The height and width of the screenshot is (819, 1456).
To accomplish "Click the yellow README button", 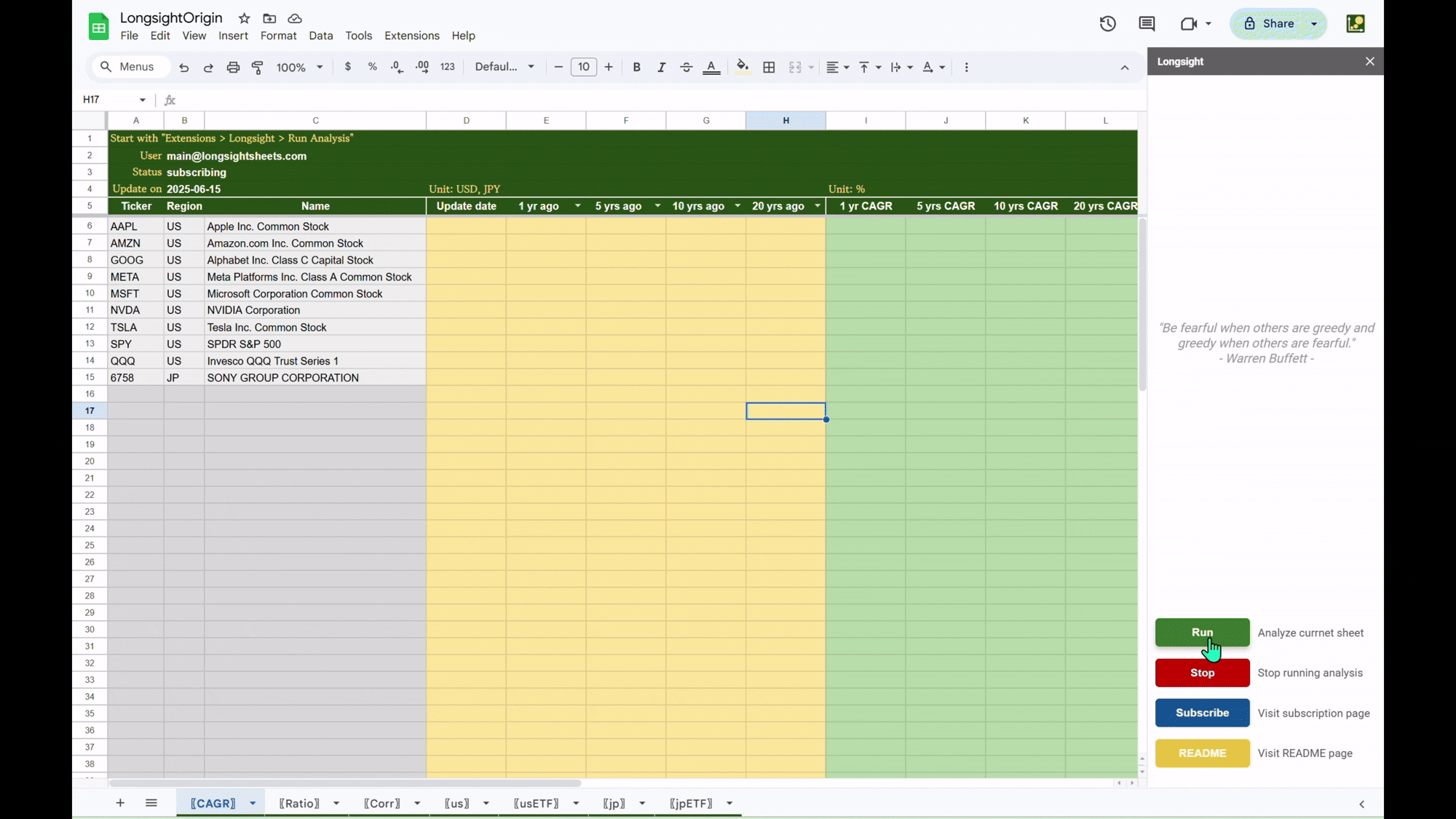I will click(1202, 753).
